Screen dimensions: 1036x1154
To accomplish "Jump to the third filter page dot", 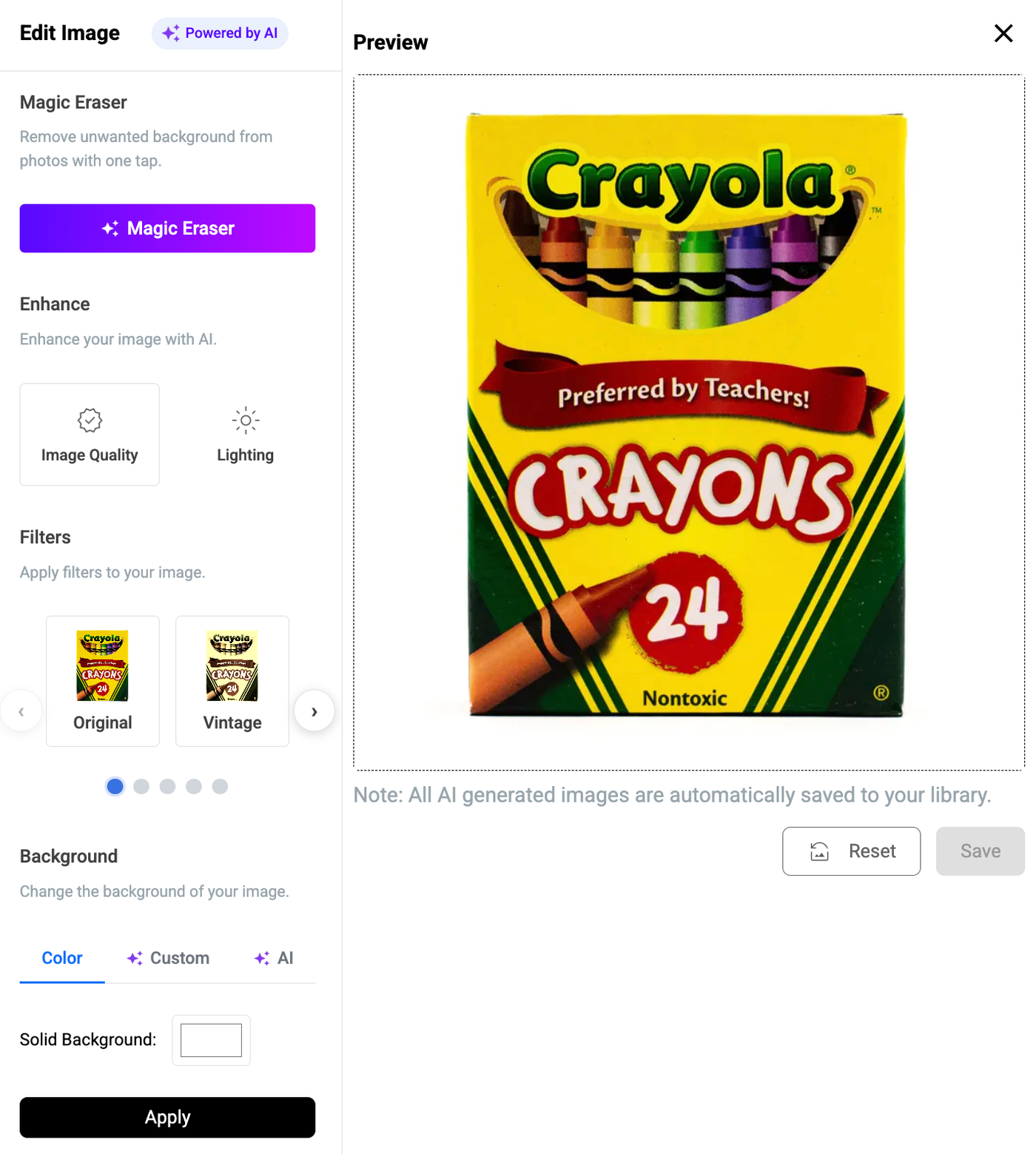I will pyautogui.click(x=168, y=786).
